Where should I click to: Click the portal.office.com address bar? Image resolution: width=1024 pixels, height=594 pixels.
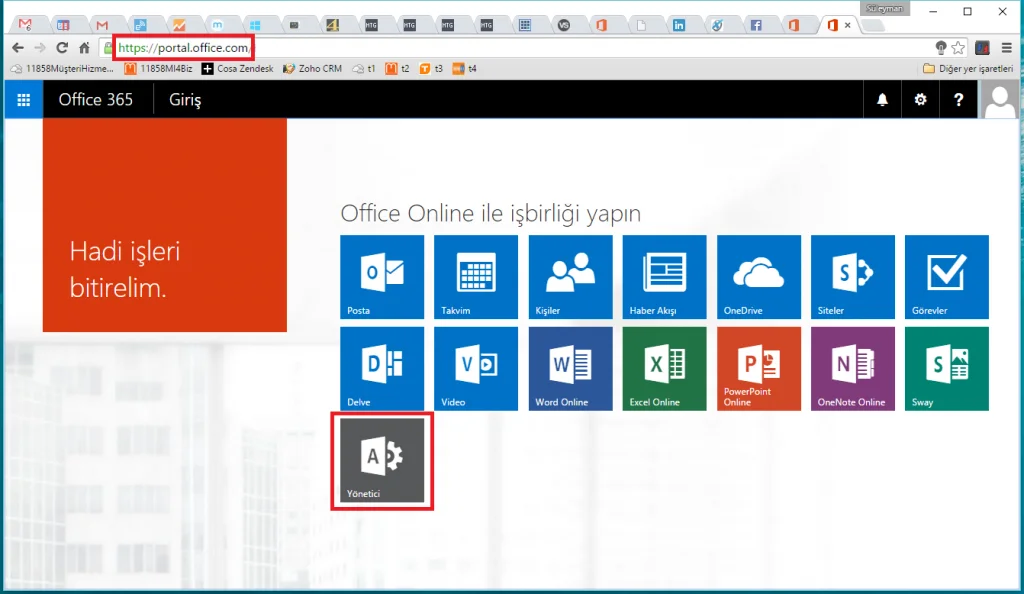click(500, 47)
